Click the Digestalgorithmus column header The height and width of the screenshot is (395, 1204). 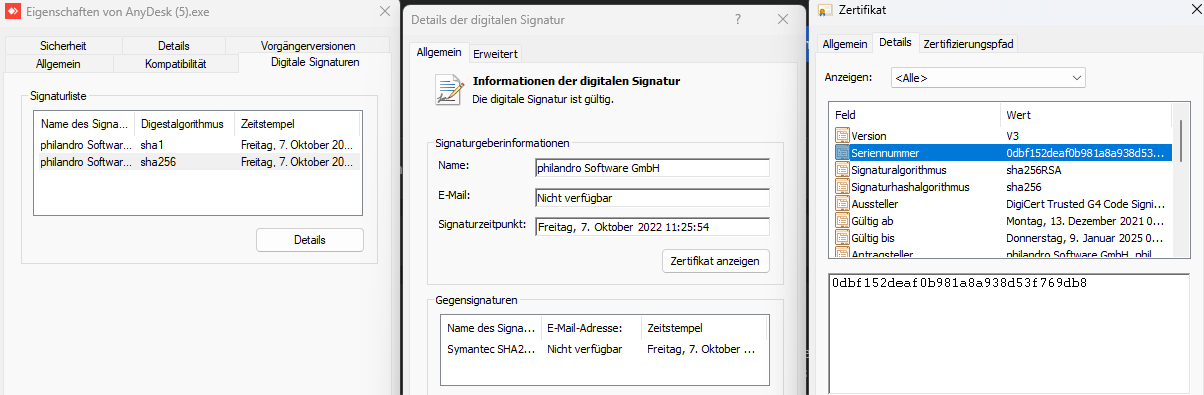(184, 124)
